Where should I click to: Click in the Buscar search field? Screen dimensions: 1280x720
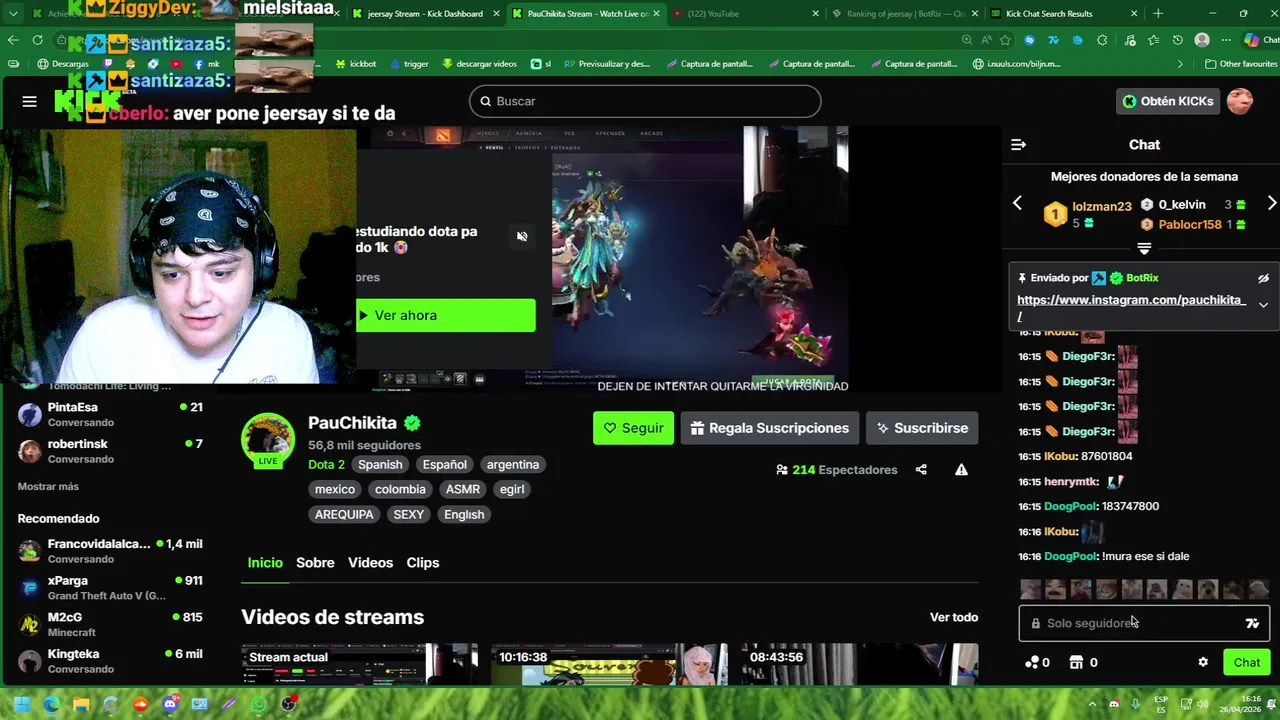645,101
